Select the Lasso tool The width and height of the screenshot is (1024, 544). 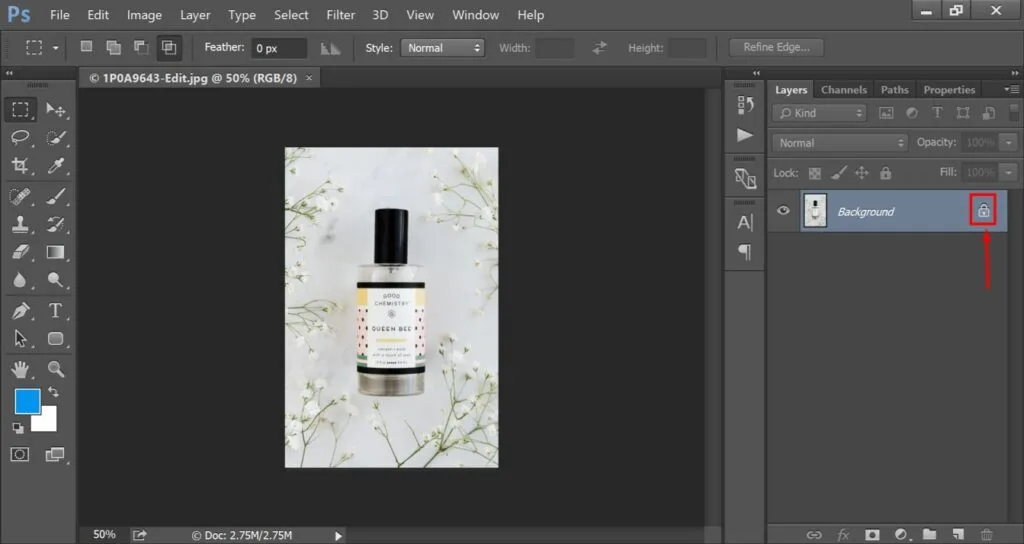click(21, 138)
